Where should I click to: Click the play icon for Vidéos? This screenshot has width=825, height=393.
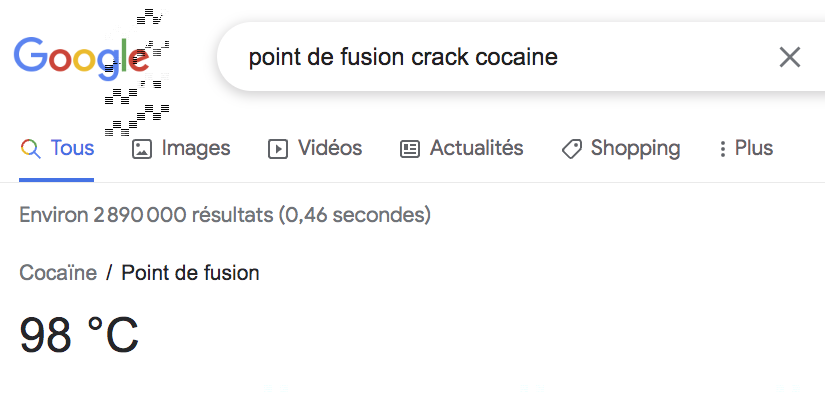pos(278,149)
